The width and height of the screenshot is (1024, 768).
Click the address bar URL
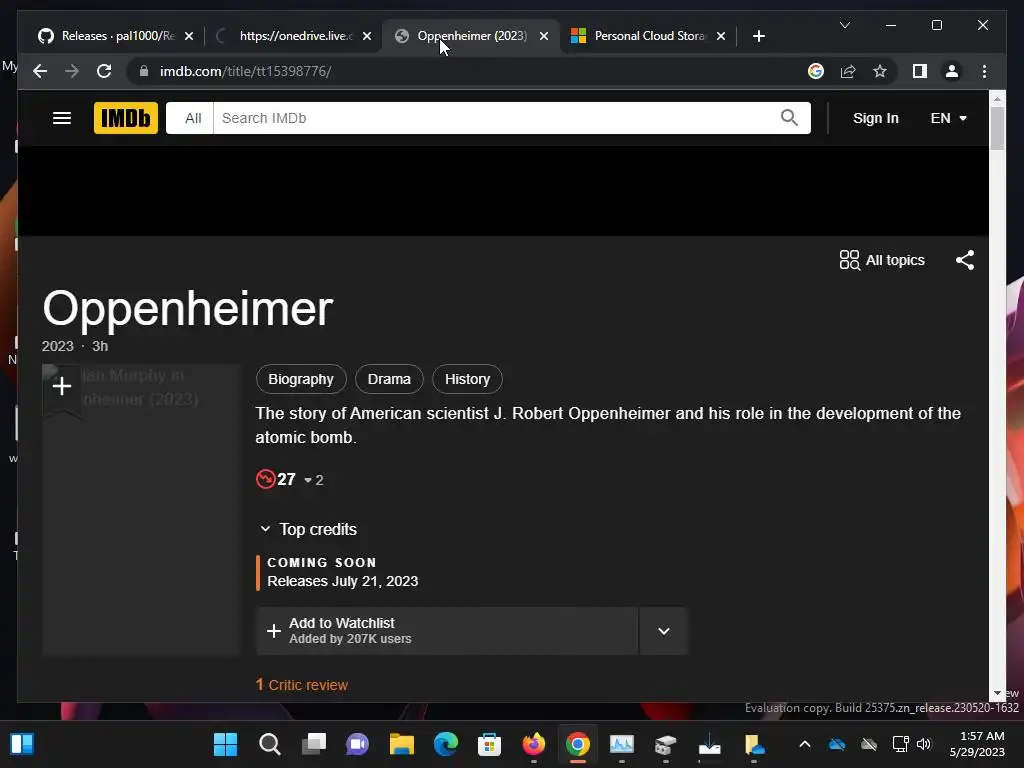pyautogui.click(x=246, y=71)
